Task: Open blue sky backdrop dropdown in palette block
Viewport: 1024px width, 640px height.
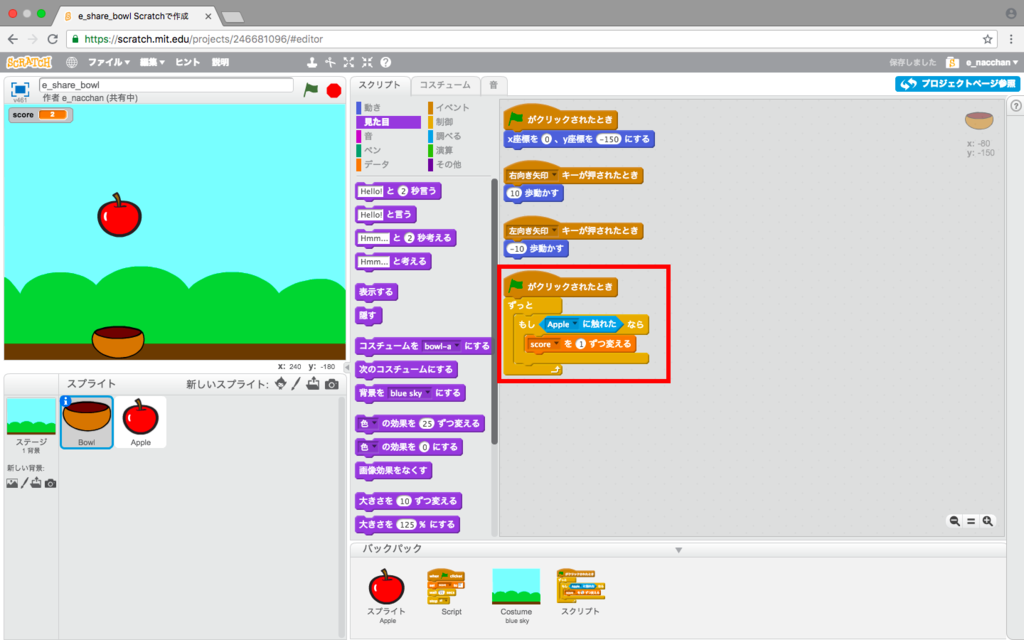Action: coord(428,393)
